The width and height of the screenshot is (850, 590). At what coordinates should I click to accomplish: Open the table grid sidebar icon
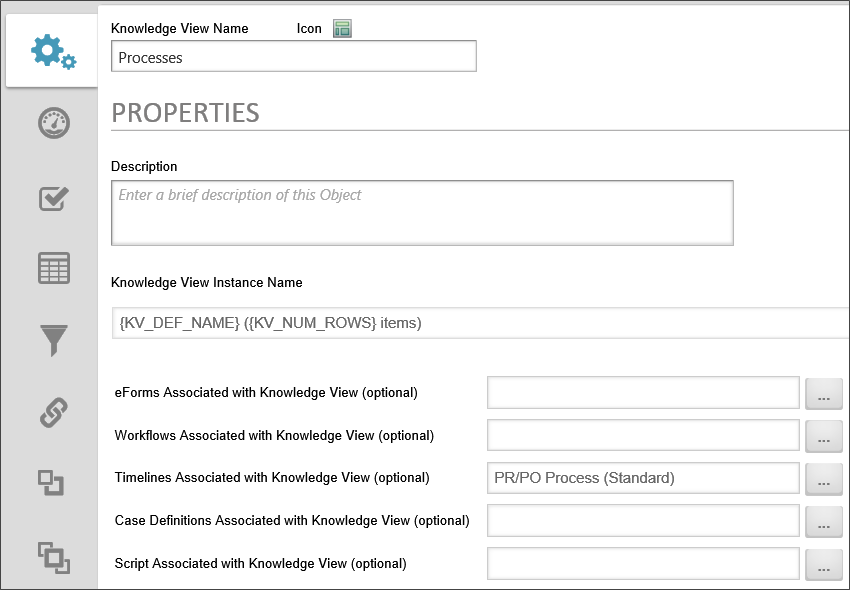point(53,269)
